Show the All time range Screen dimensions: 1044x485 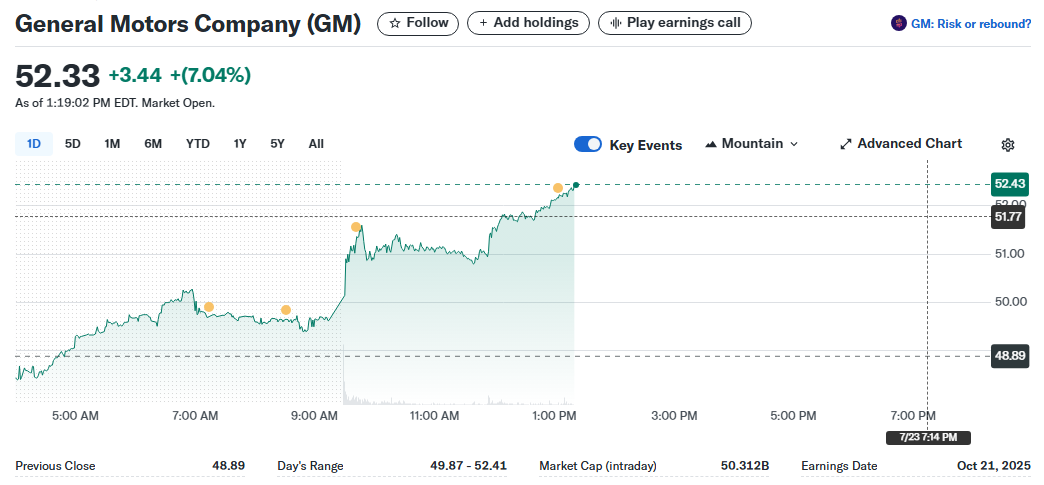[x=316, y=144]
